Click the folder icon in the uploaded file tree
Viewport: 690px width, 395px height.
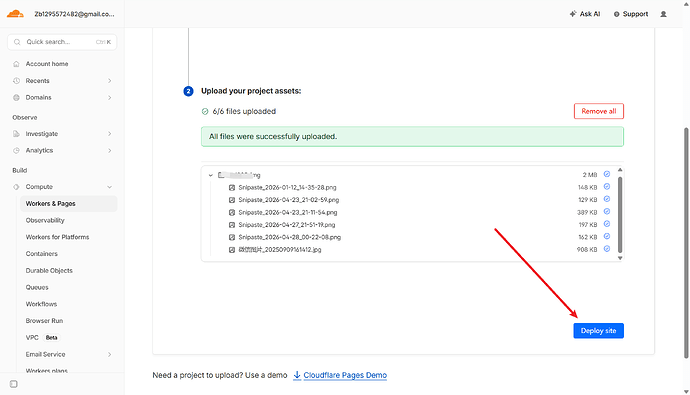(x=221, y=175)
